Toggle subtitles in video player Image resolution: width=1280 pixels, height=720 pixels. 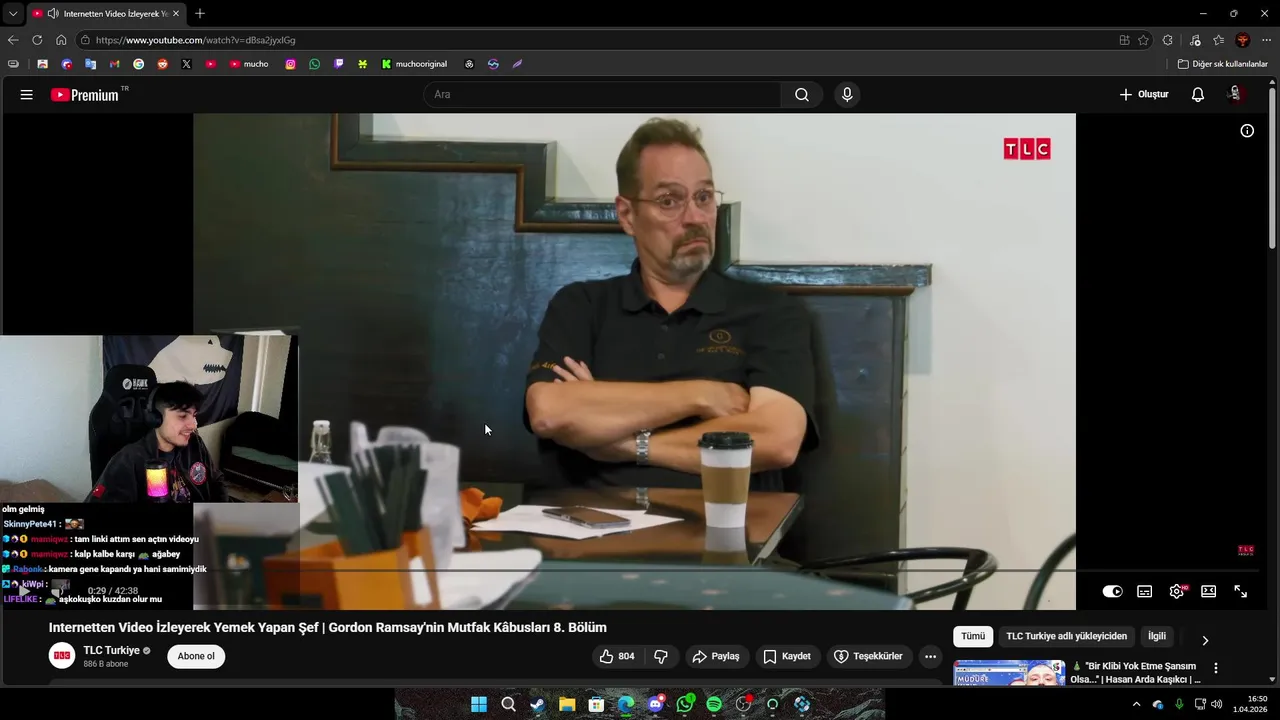point(1144,592)
